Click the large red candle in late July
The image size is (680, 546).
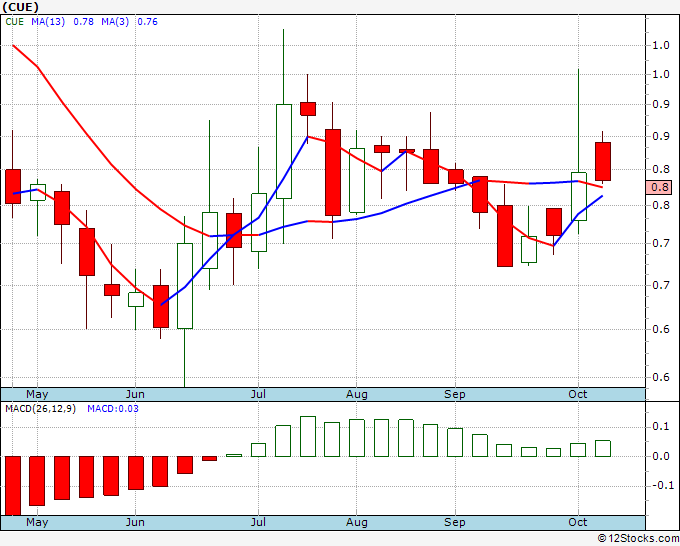point(333,172)
